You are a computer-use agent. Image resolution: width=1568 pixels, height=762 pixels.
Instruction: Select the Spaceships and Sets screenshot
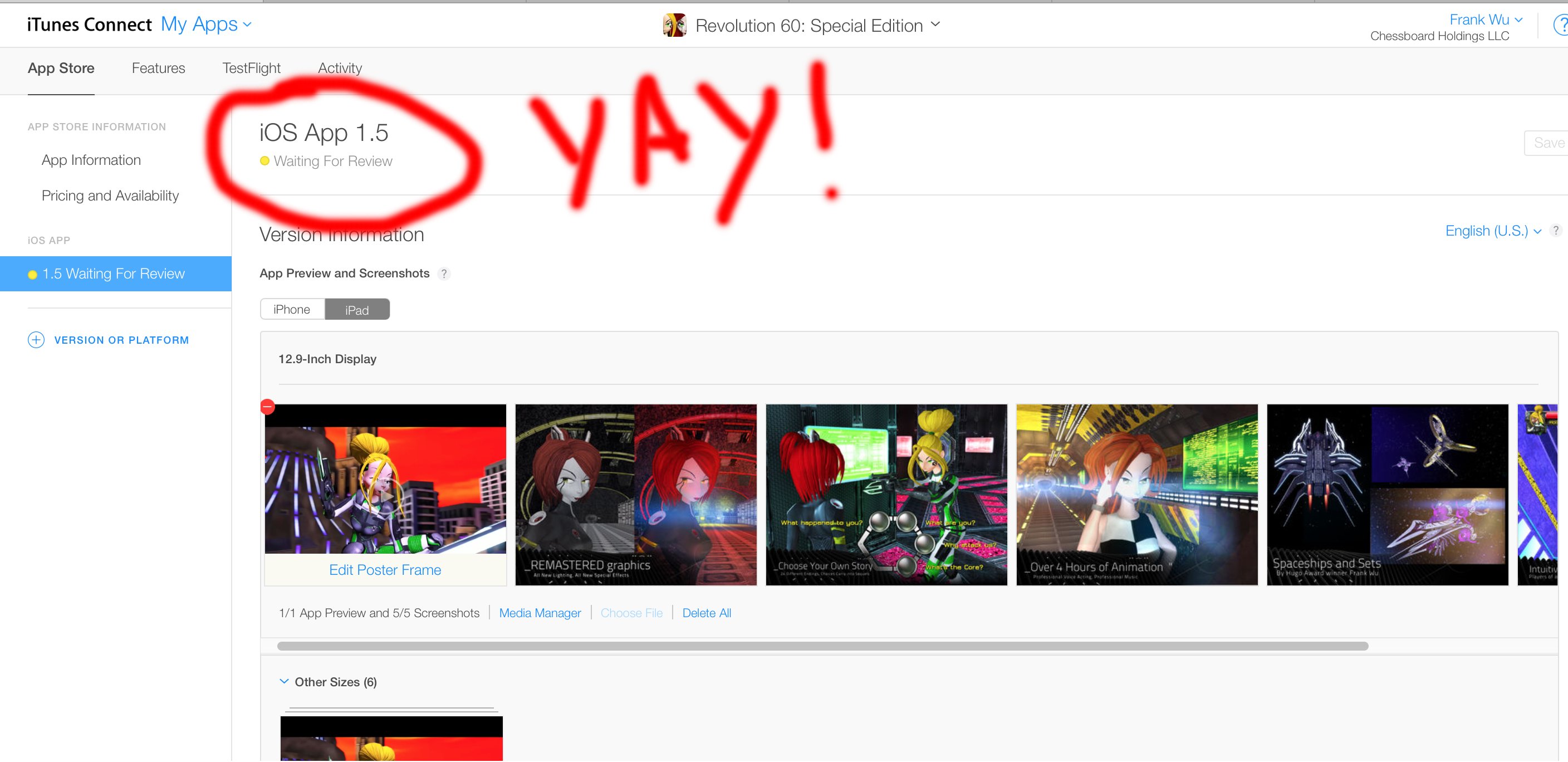coord(1388,495)
